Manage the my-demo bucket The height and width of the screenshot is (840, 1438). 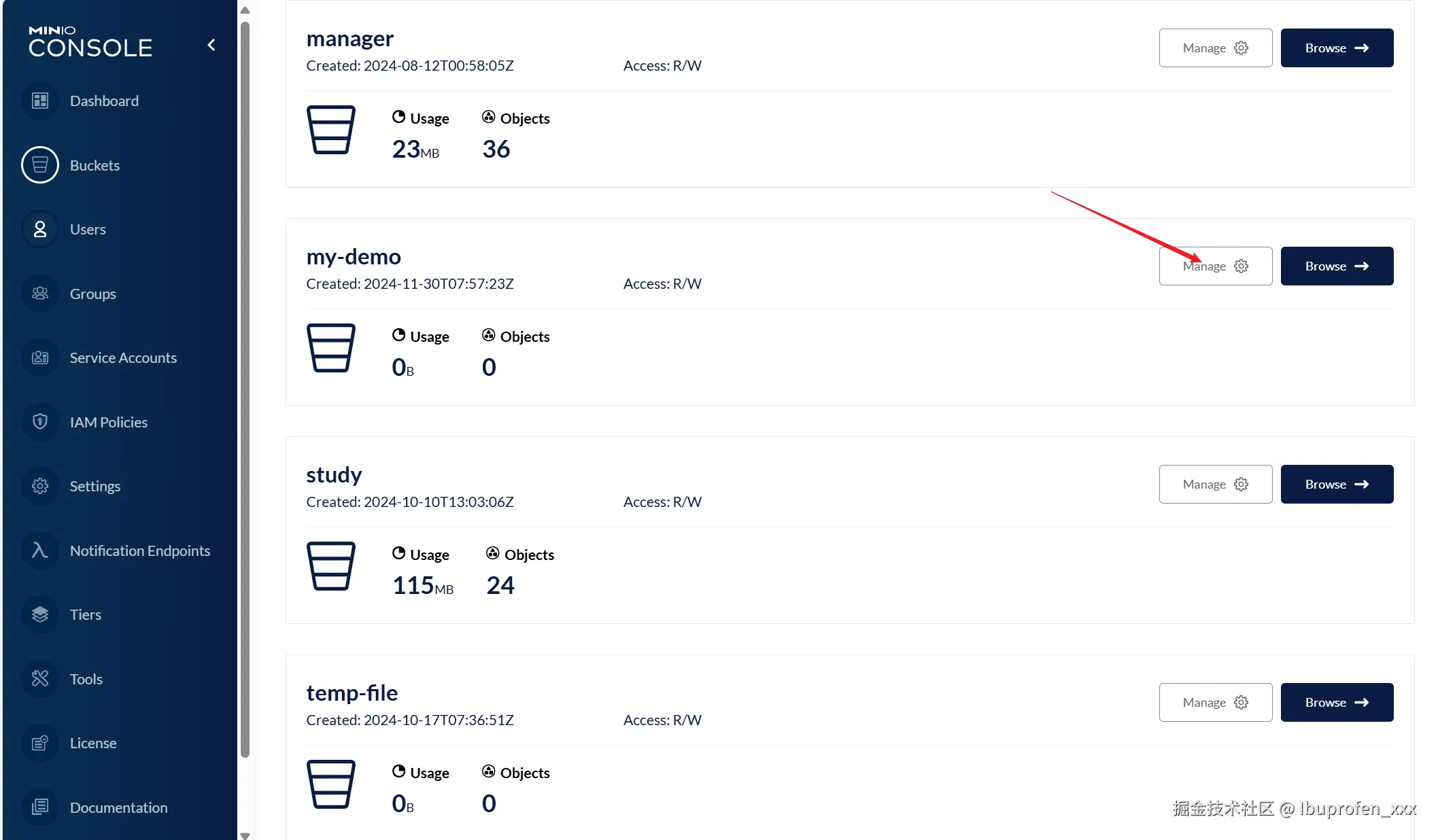tap(1215, 266)
